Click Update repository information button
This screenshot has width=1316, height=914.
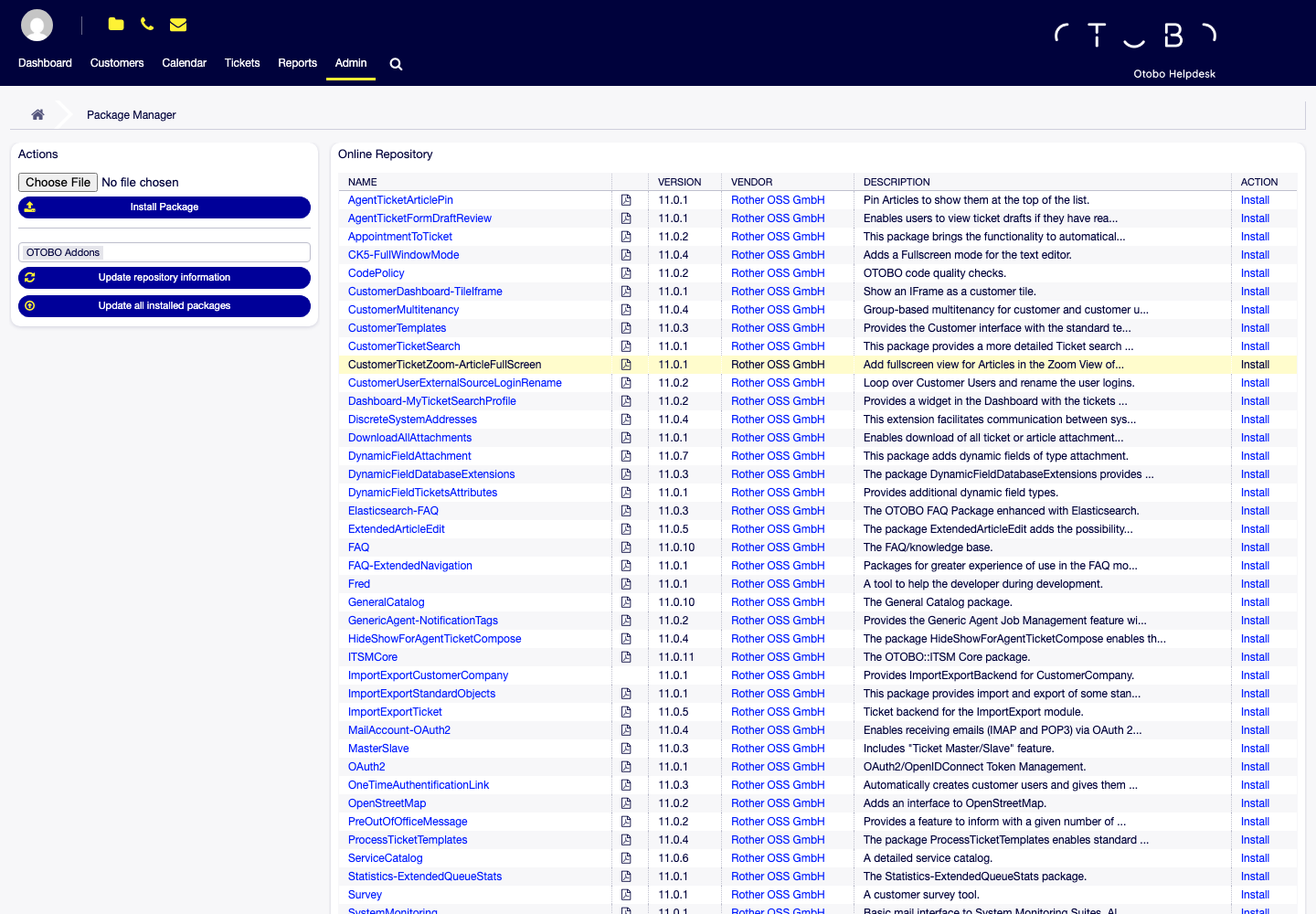[164, 278]
